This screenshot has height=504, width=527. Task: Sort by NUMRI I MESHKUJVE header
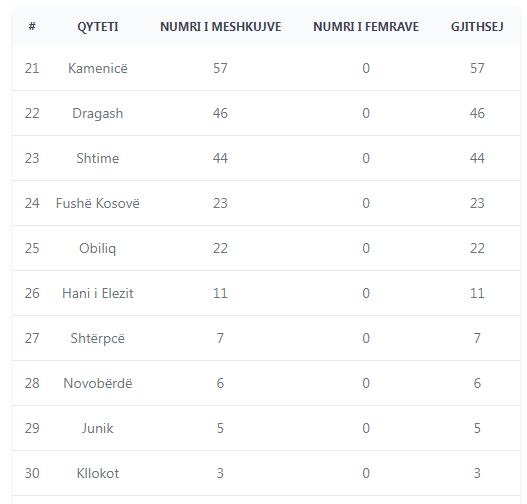point(220,27)
